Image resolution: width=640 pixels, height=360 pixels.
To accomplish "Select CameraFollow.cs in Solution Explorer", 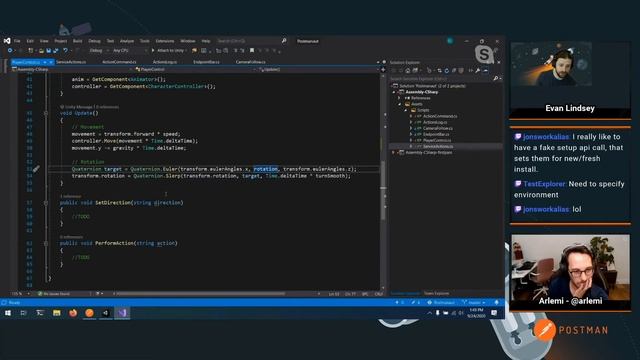I will (438, 128).
